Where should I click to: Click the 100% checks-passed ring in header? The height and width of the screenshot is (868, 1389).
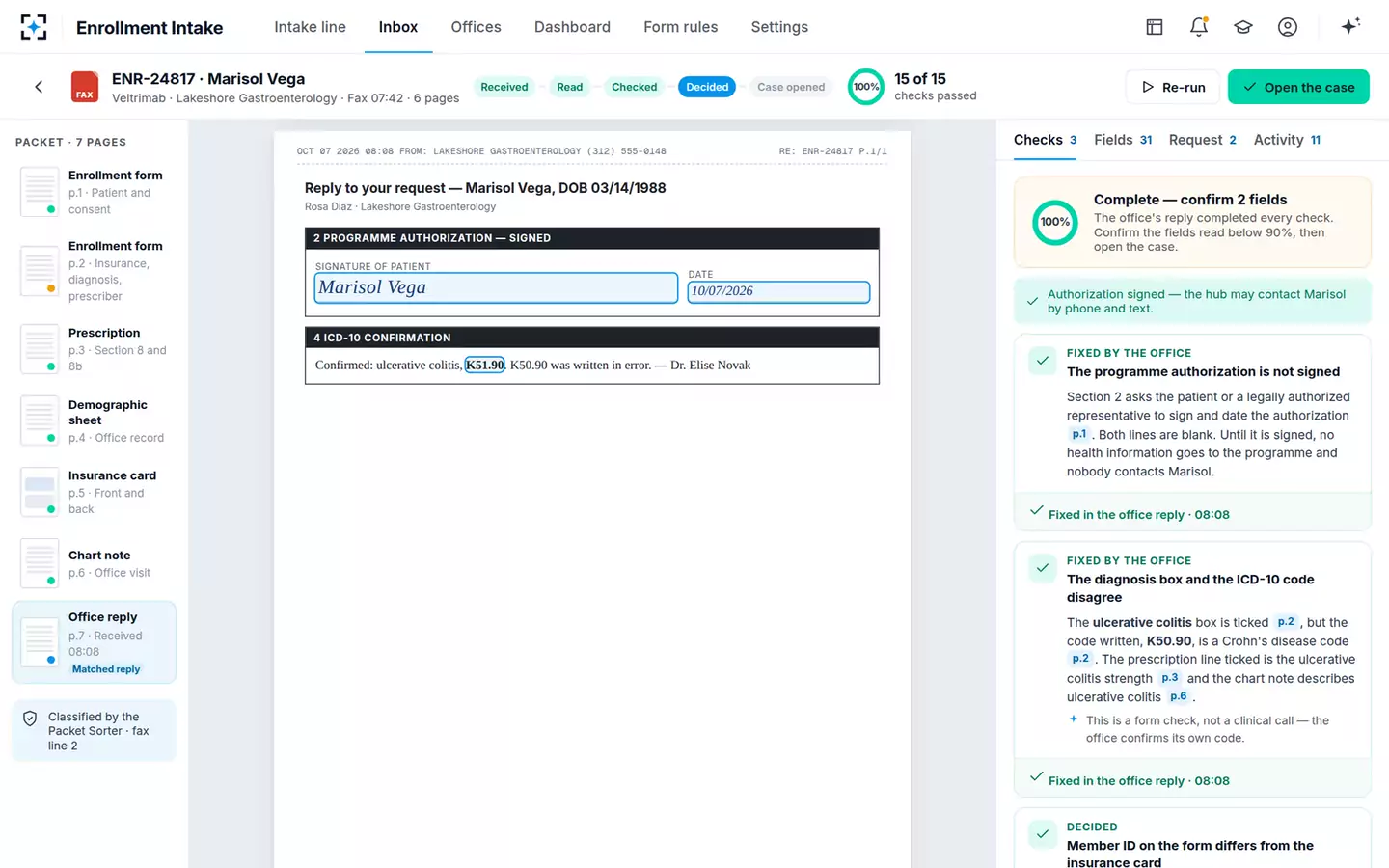866,87
